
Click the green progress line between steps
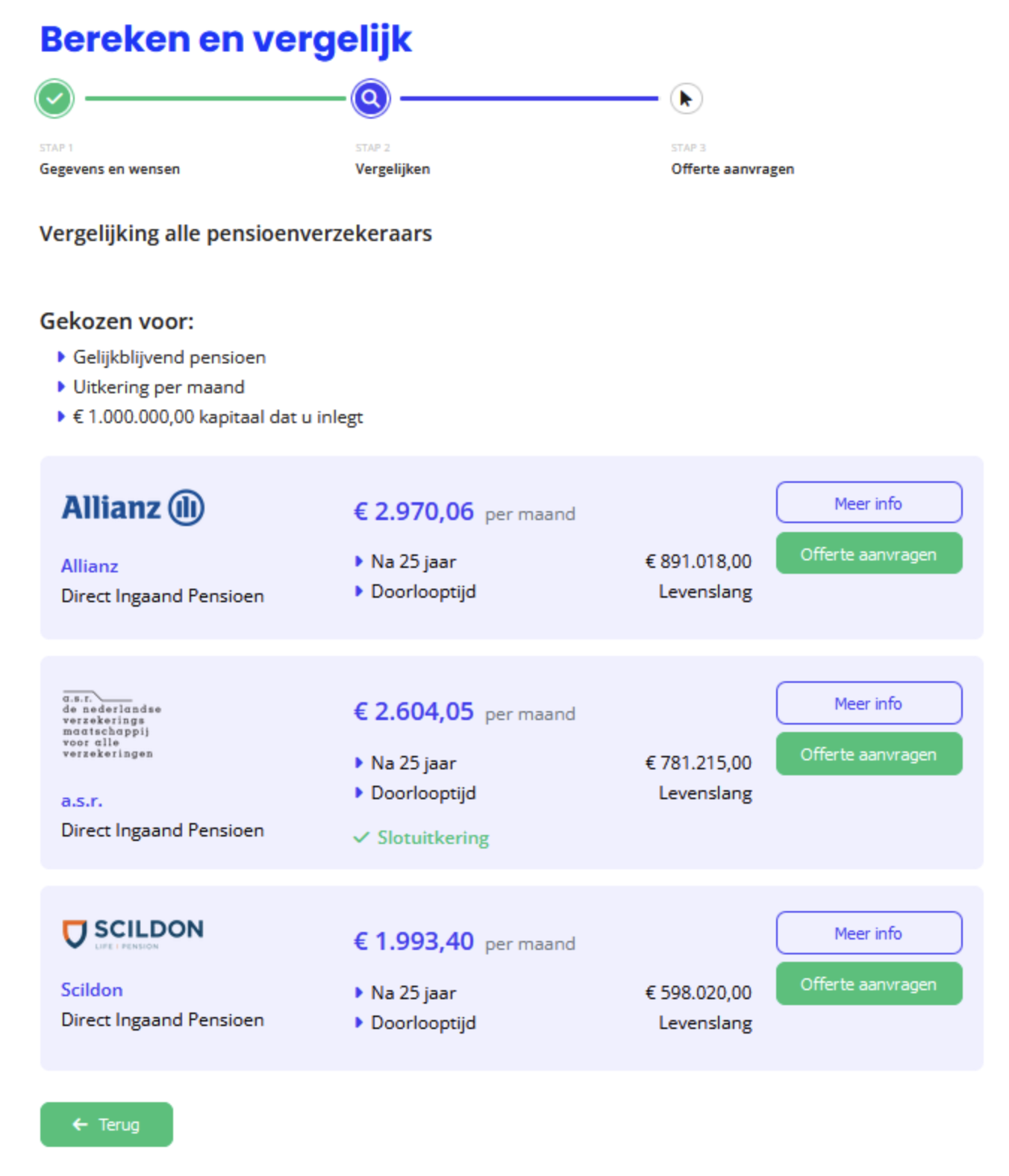[x=215, y=98]
